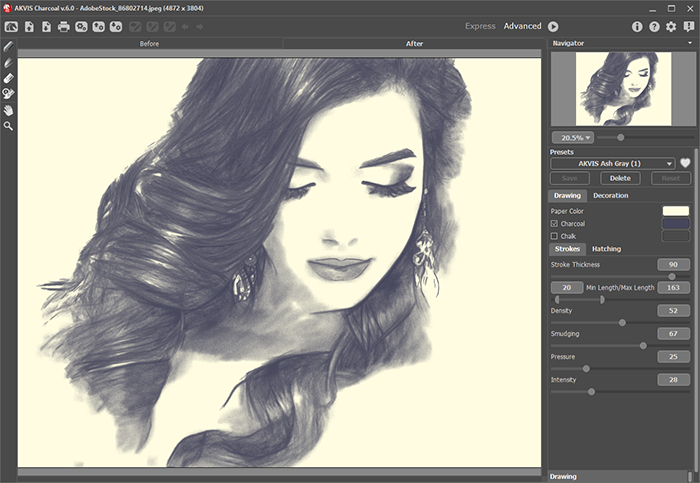Open the 20.5% zoom level dropdown
Viewport: 700px width, 483px height.
(572, 137)
